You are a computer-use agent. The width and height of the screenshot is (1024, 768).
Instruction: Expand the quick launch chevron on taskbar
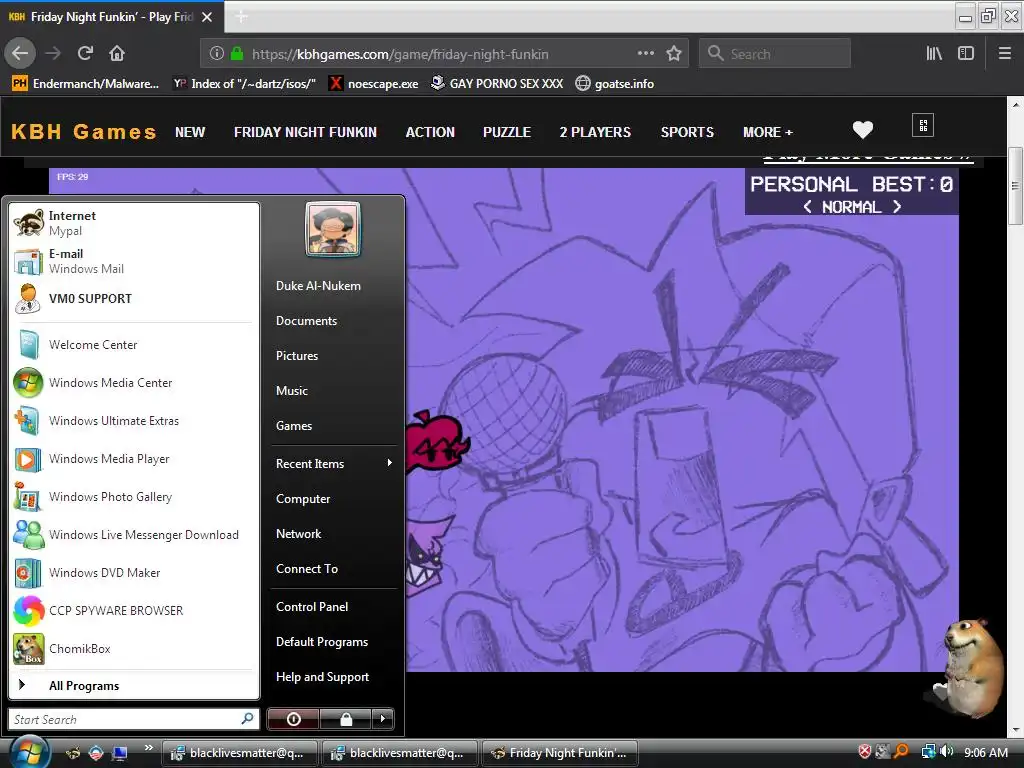tap(148, 748)
